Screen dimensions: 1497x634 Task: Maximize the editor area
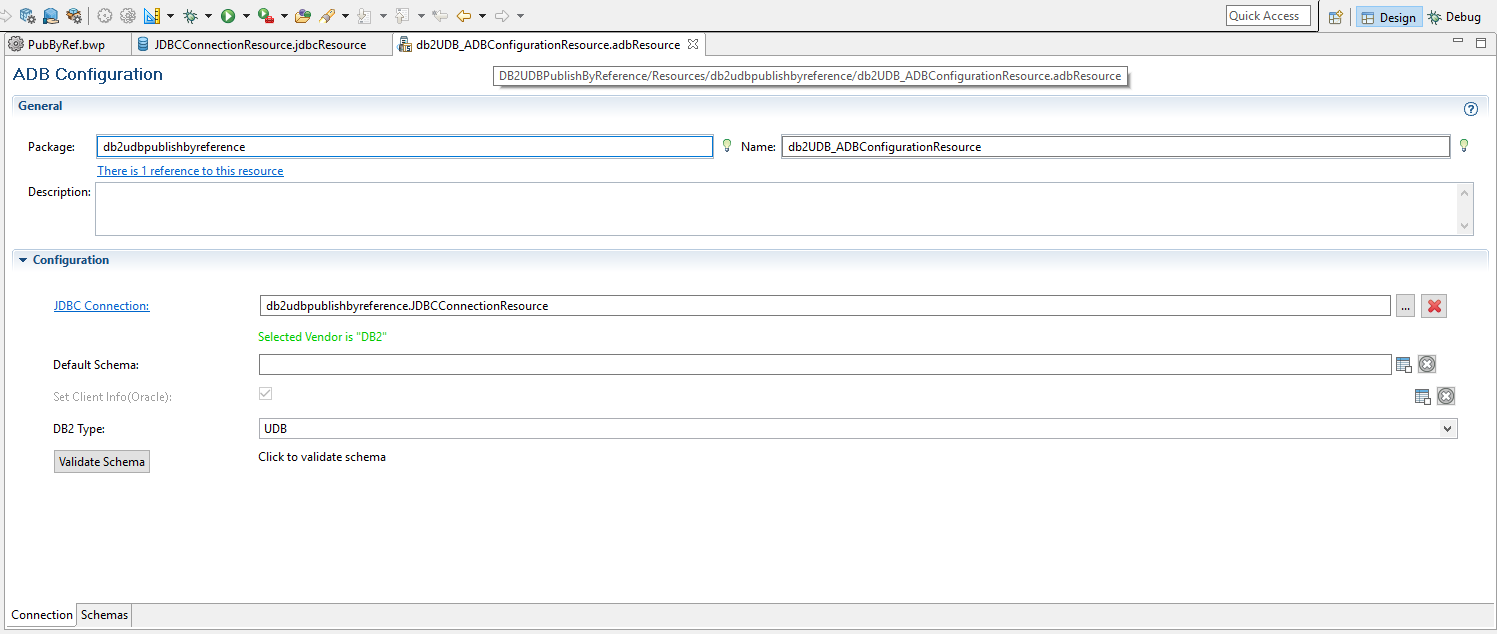click(1481, 43)
